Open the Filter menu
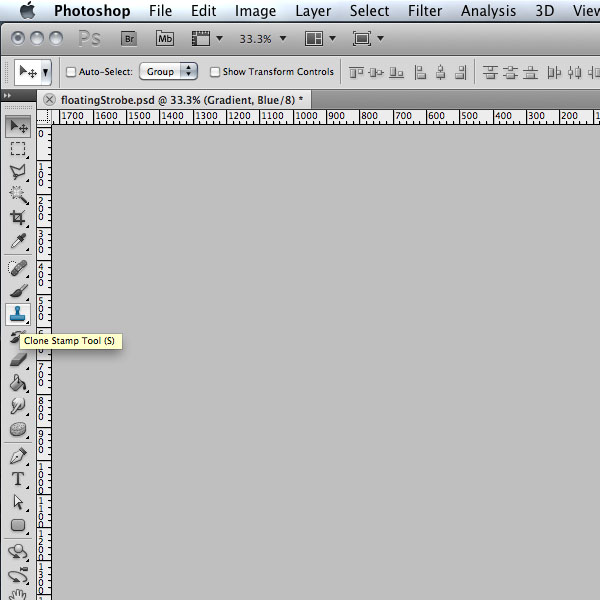The height and width of the screenshot is (600, 600). pos(425,11)
